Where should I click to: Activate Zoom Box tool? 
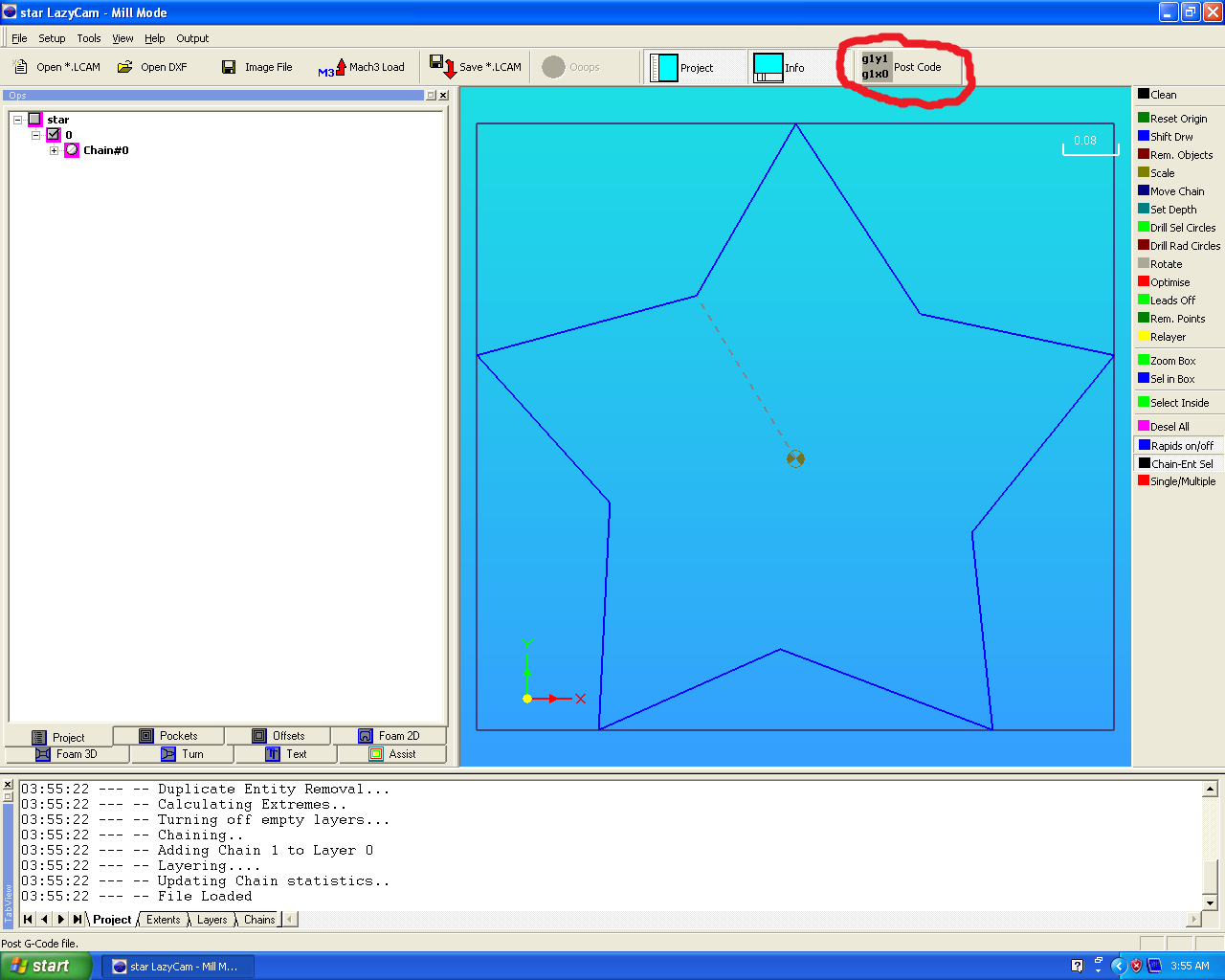click(x=1167, y=361)
